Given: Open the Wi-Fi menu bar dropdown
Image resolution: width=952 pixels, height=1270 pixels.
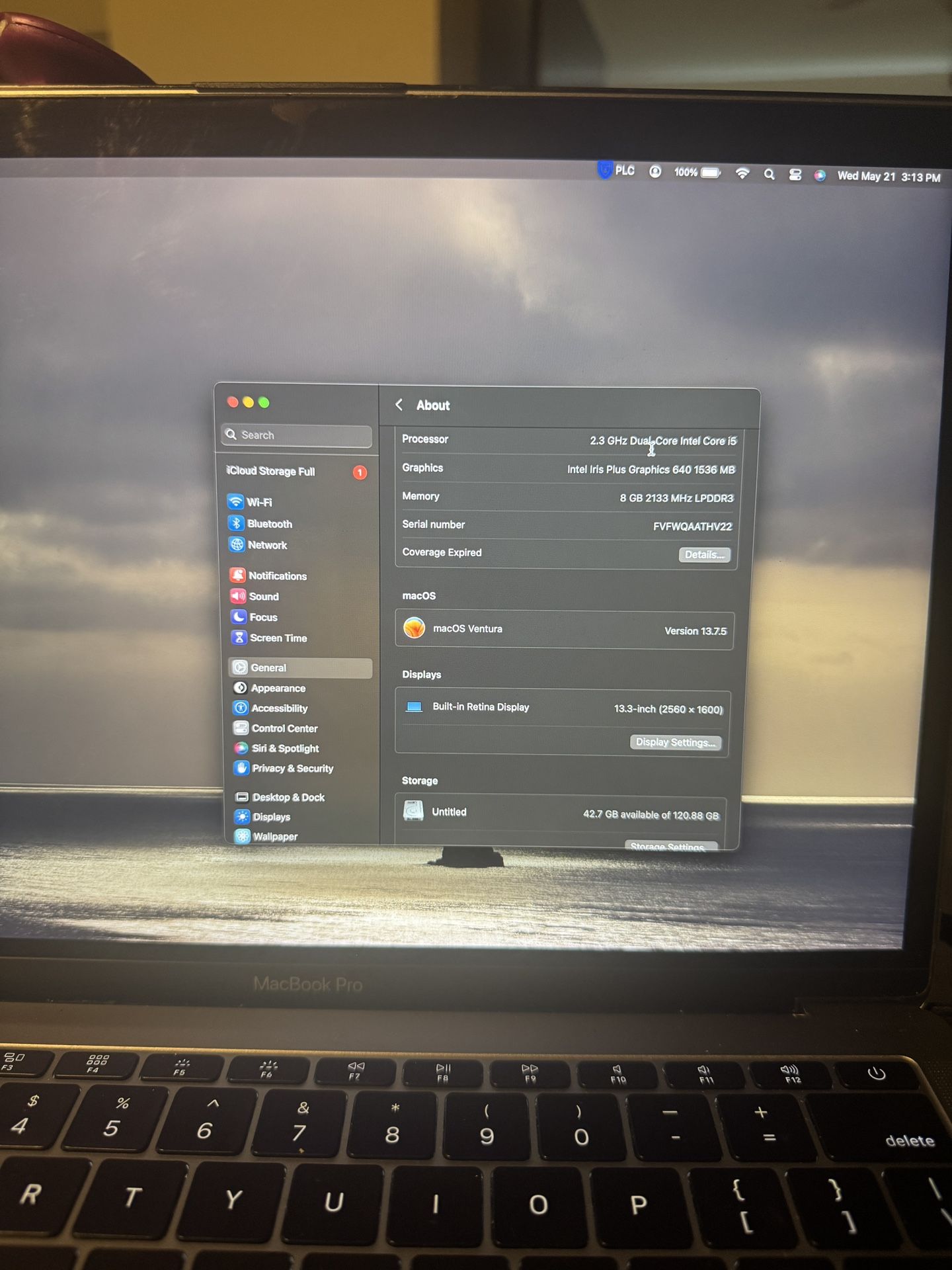Looking at the screenshot, I should 742,173.
